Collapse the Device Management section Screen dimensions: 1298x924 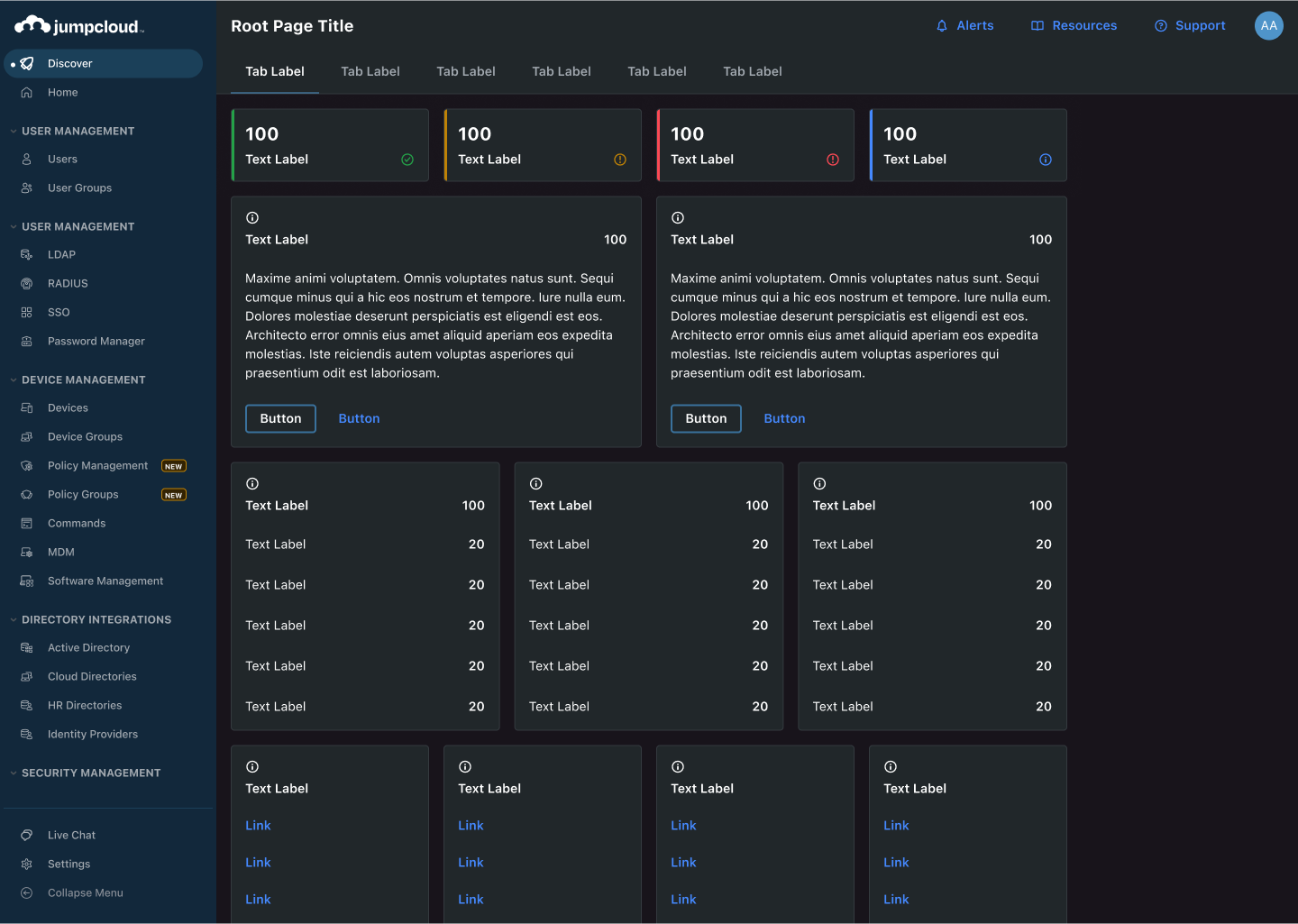click(14, 380)
